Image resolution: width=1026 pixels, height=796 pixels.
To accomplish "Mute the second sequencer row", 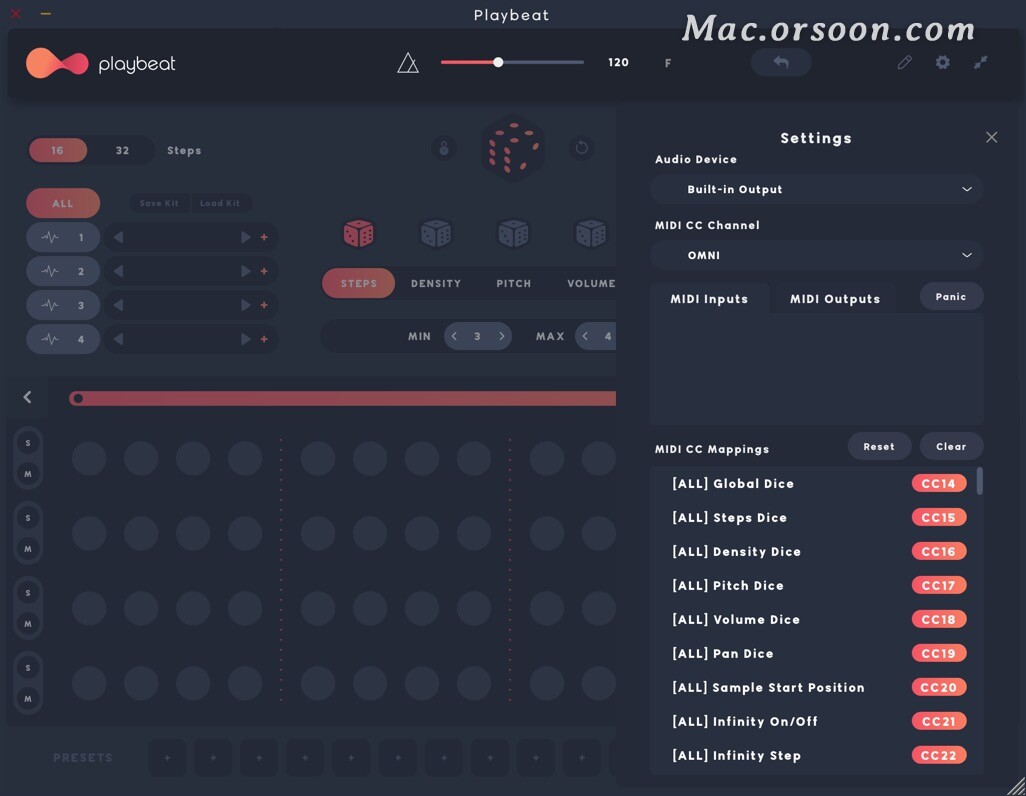I will 28,549.
